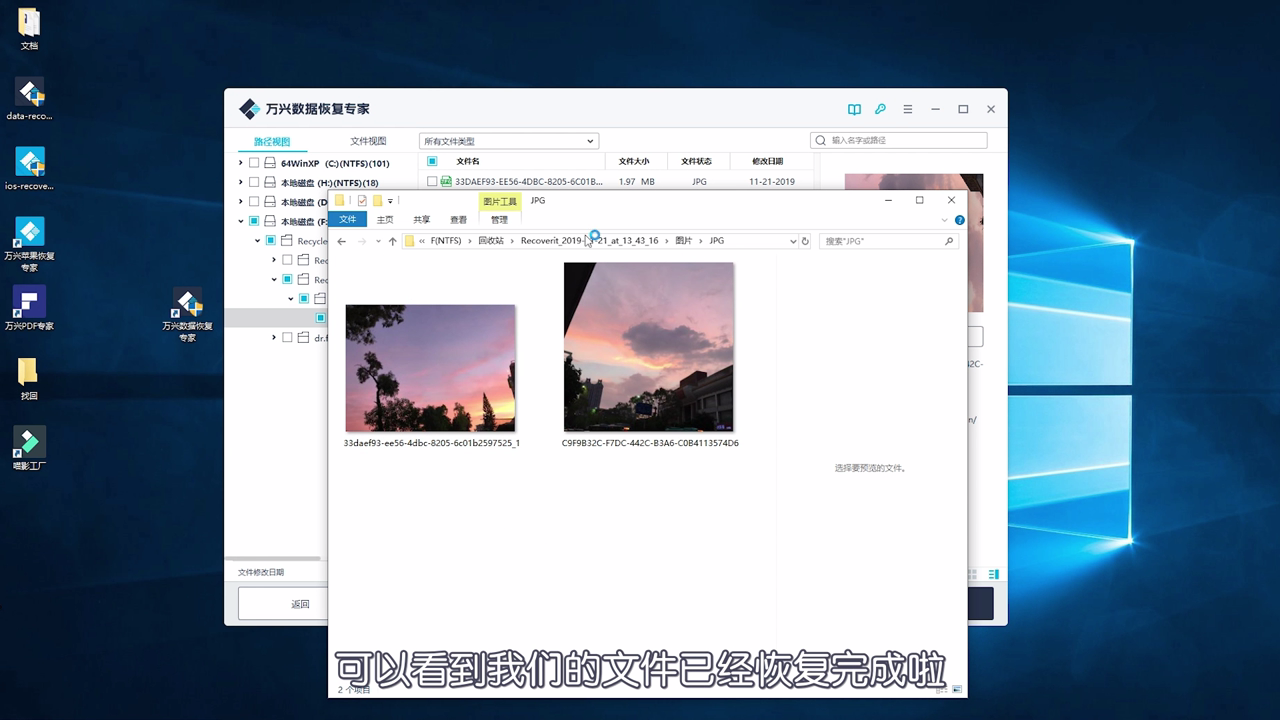This screenshot has height=720, width=1280.
Task: Open the 所有文件类型 file type dropdown
Action: 508,140
